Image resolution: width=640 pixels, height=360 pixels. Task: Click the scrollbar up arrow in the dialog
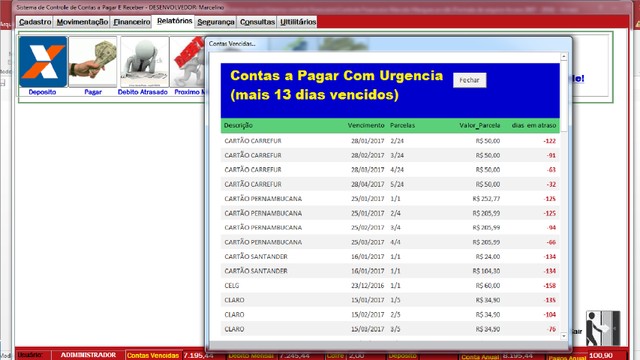click(x=564, y=57)
